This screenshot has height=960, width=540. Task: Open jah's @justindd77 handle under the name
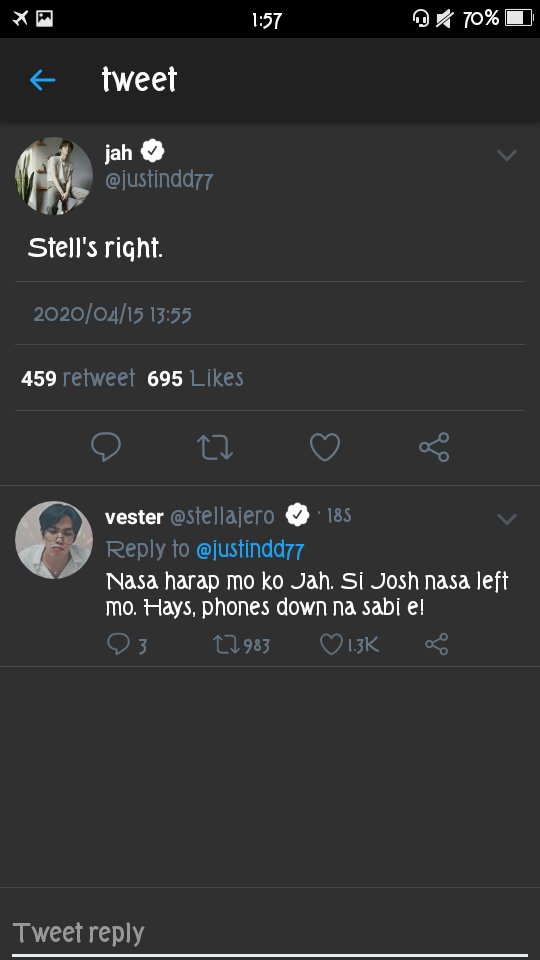click(x=159, y=181)
